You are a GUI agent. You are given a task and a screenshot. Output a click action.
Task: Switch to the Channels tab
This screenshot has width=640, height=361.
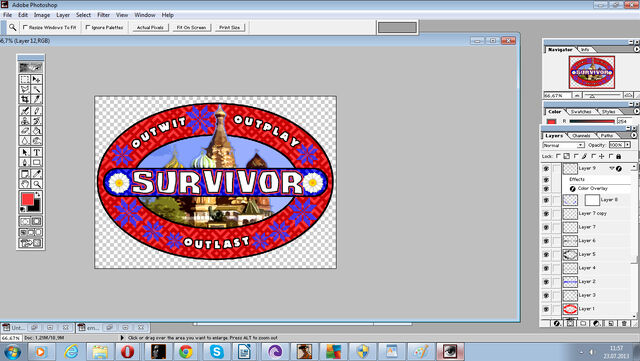point(581,136)
